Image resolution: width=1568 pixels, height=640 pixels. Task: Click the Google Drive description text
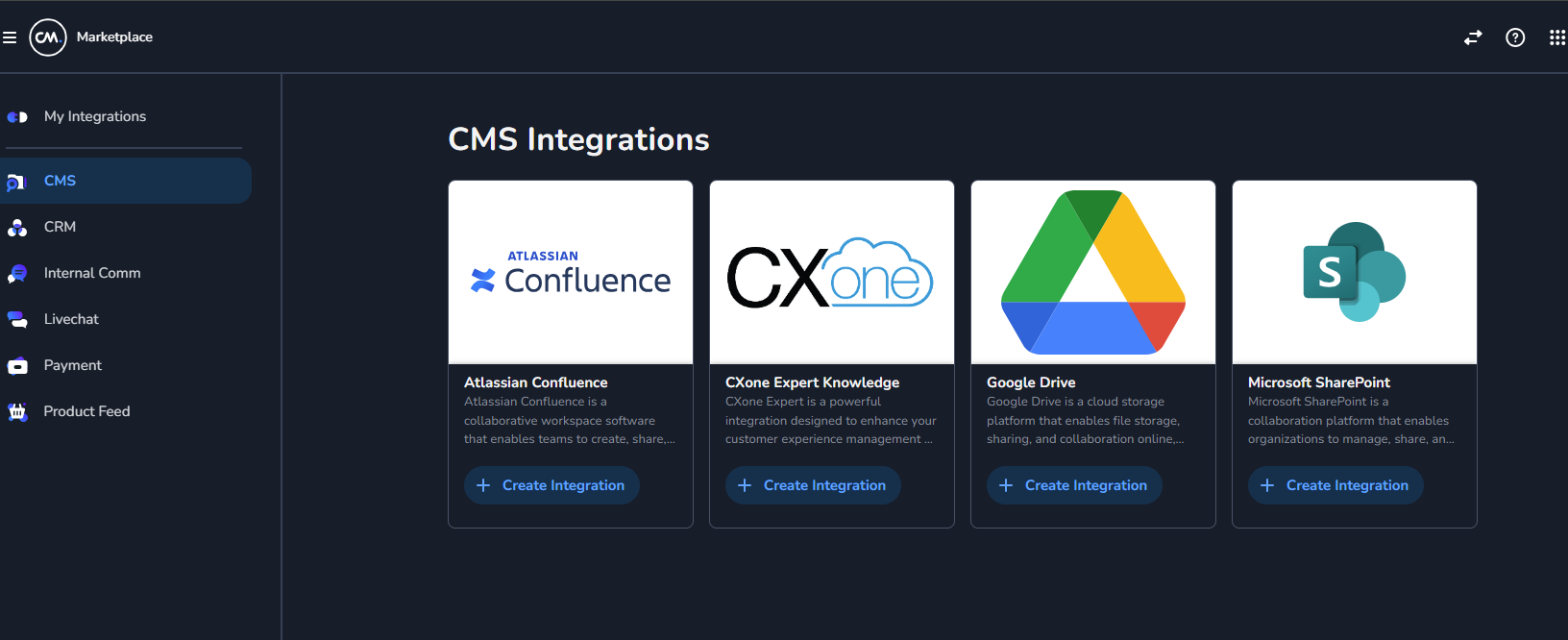[1086, 420]
